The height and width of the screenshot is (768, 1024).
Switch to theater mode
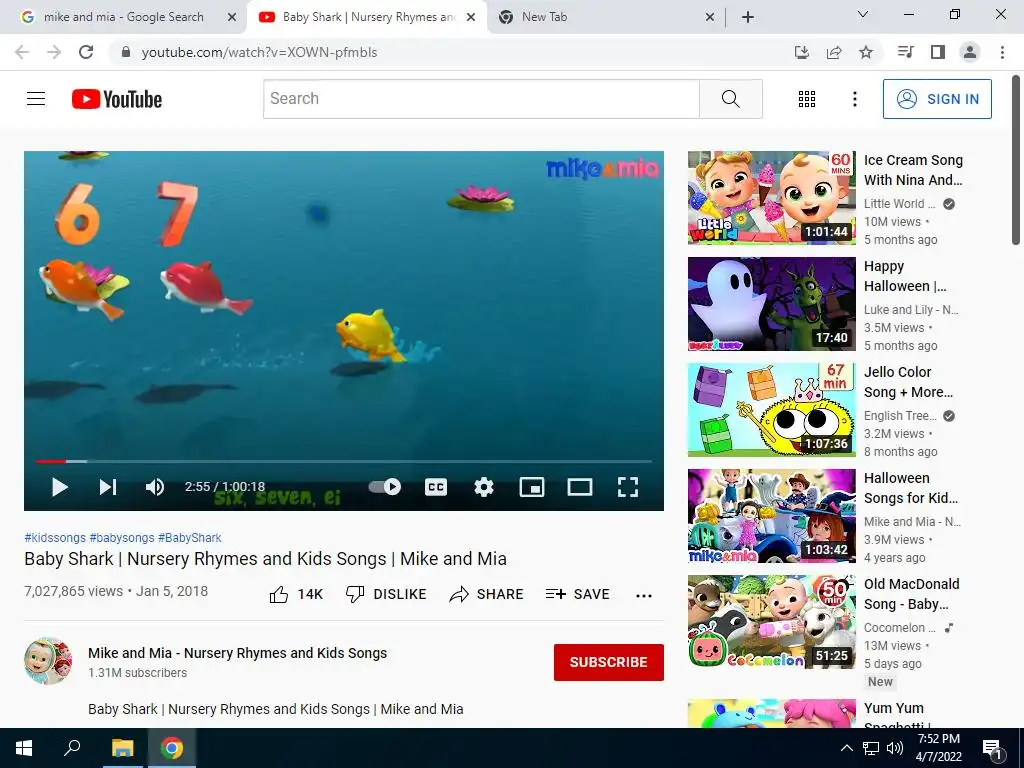pyautogui.click(x=580, y=487)
